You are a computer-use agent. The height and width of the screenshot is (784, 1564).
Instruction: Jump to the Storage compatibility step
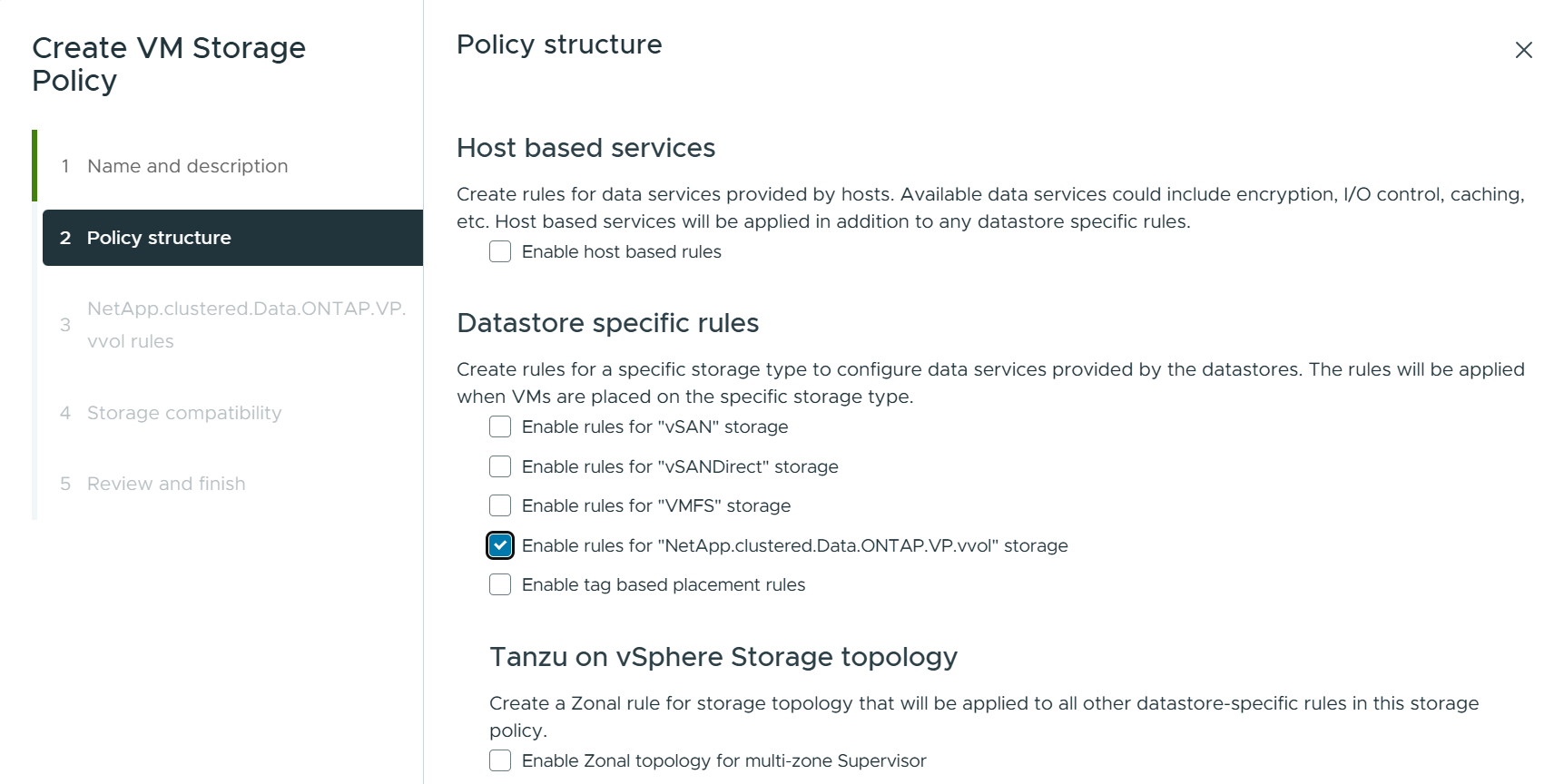coord(184,413)
